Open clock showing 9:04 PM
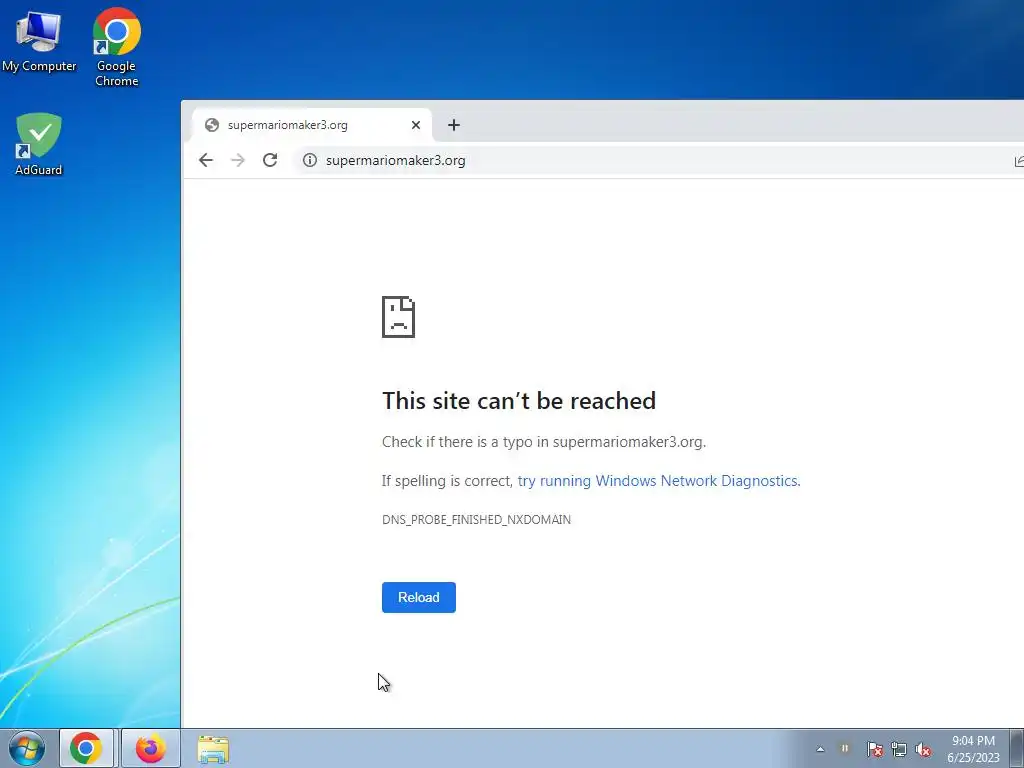Screen dimensions: 1024x768 point(973,749)
